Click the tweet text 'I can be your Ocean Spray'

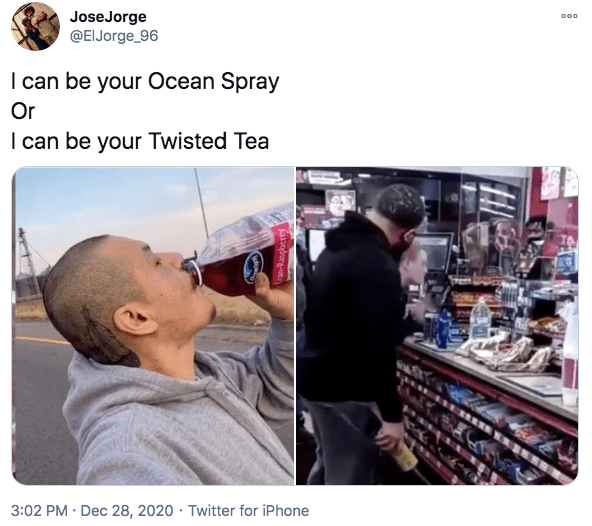[x=145, y=82]
